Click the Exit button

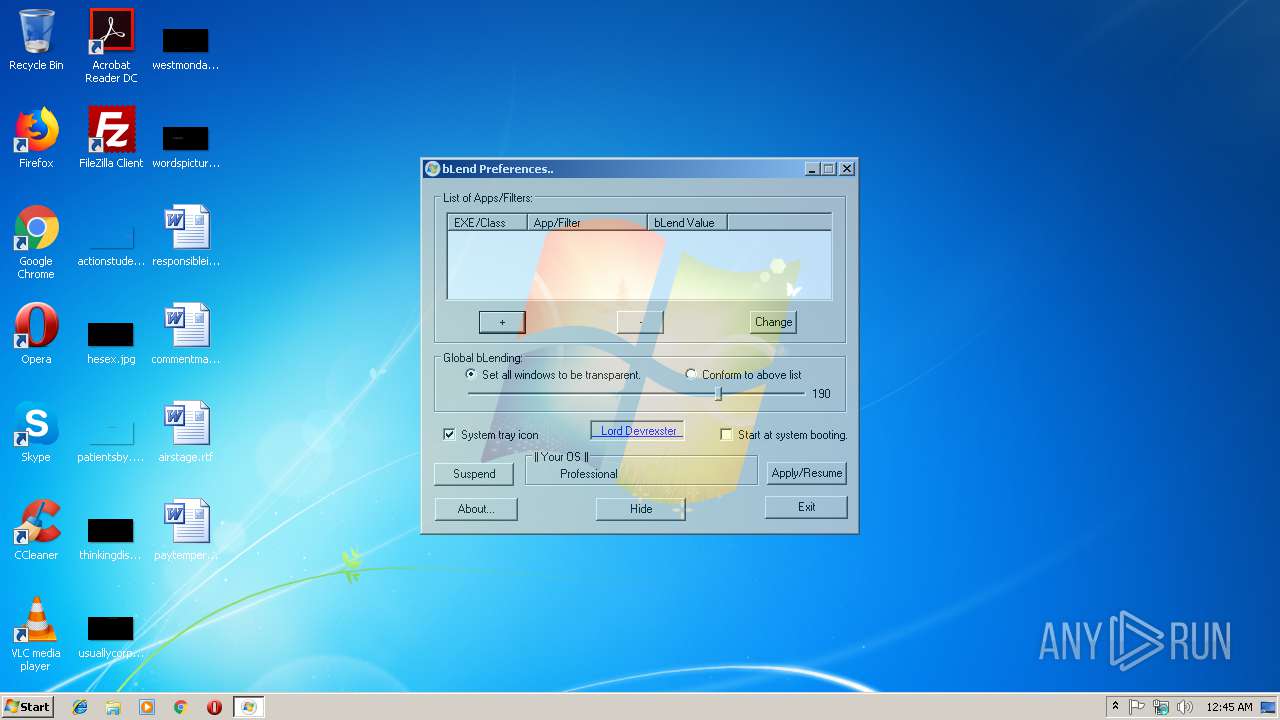click(806, 507)
